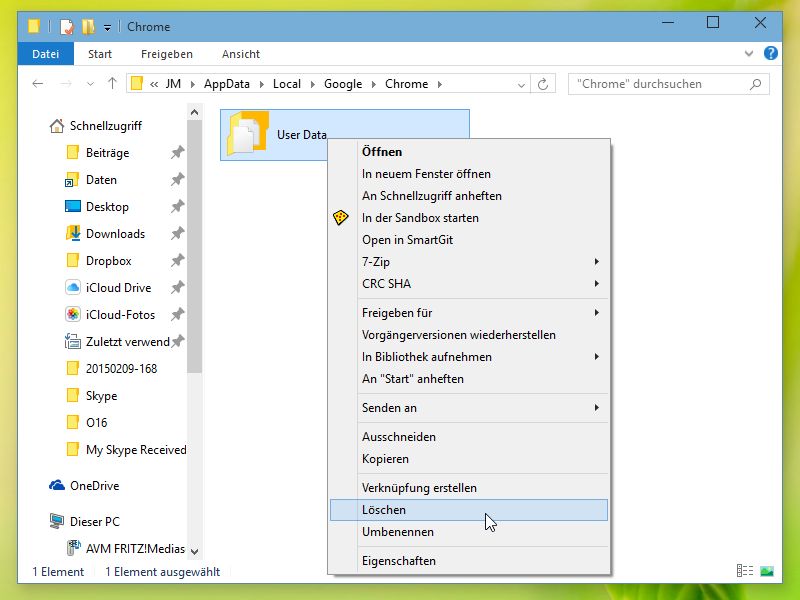Choose Löschen in the context menu
Screen dimensions: 800x600
coord(469,510)
